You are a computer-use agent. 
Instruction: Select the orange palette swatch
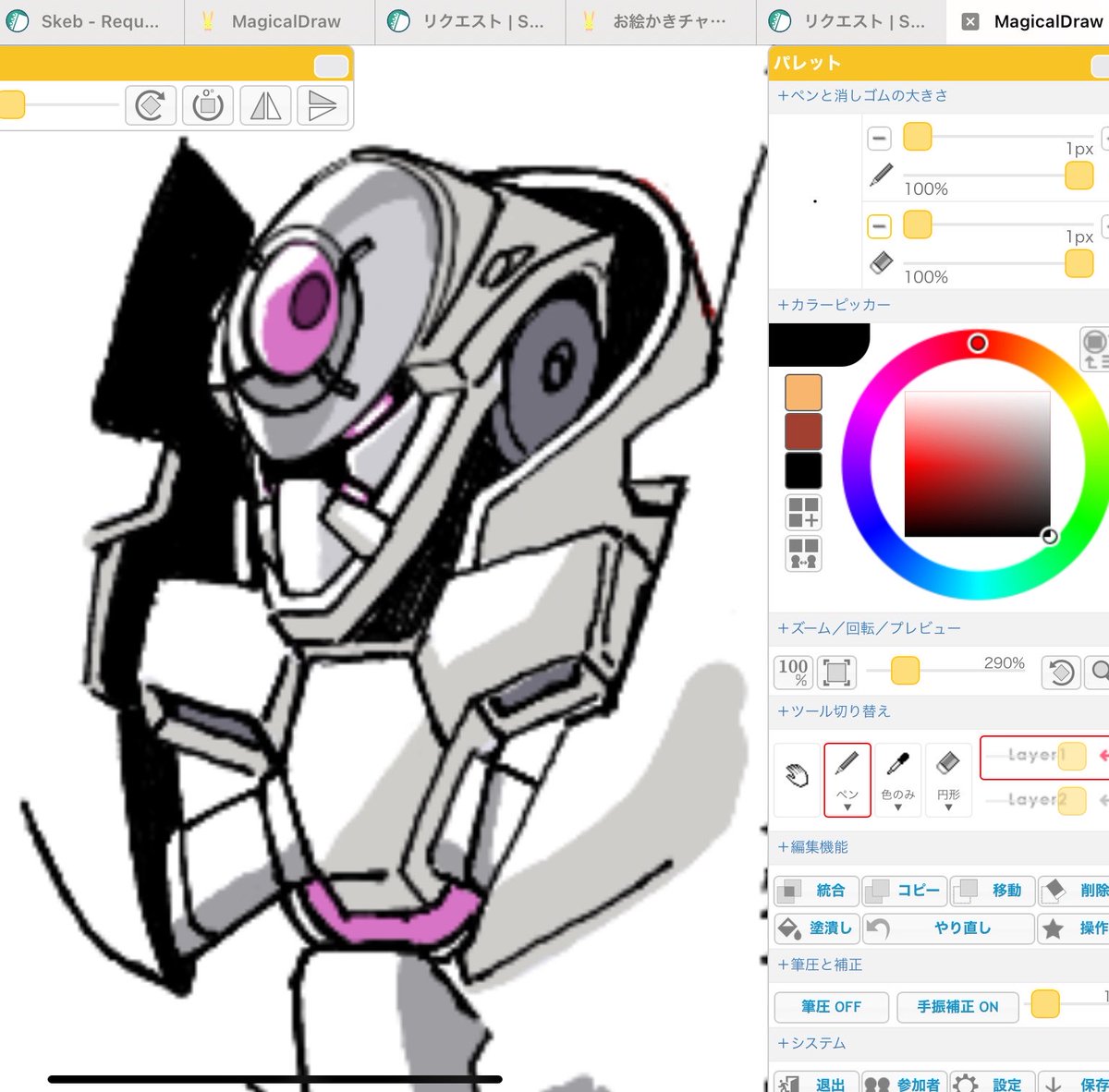pos(803,392)
